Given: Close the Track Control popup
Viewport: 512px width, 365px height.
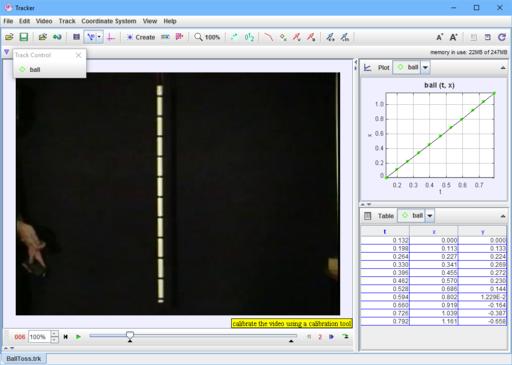Looking at the screenshot, I should [x=78, y=55].
